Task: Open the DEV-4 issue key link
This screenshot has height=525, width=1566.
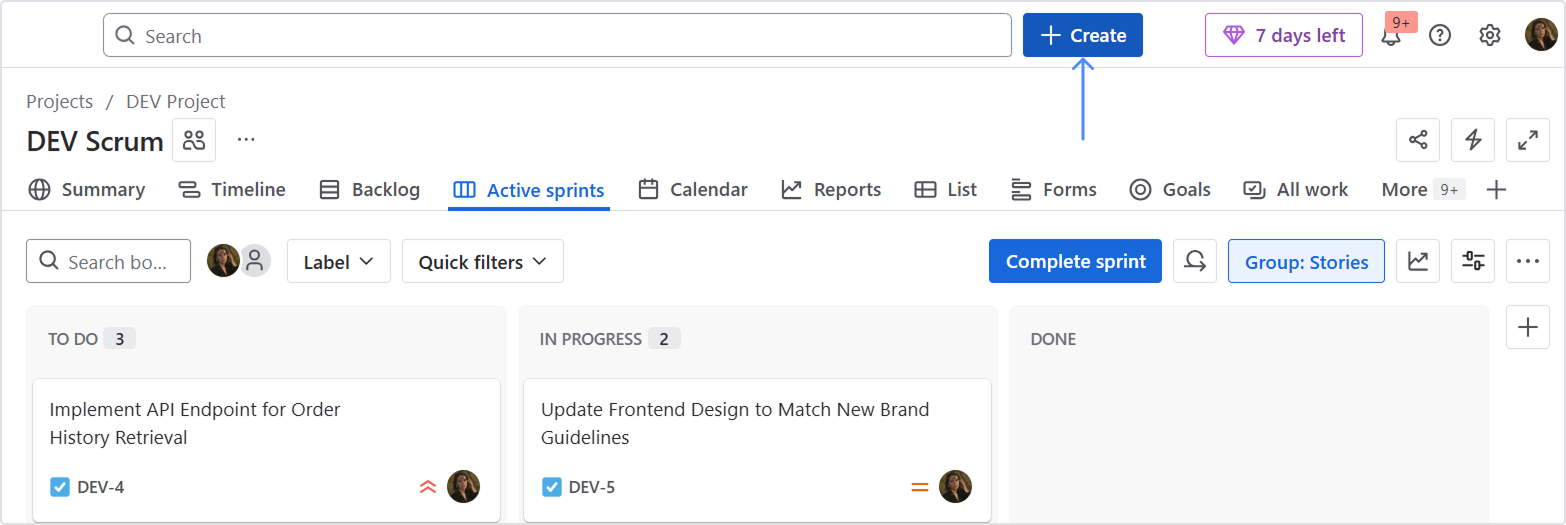Action: pos(101,487)
